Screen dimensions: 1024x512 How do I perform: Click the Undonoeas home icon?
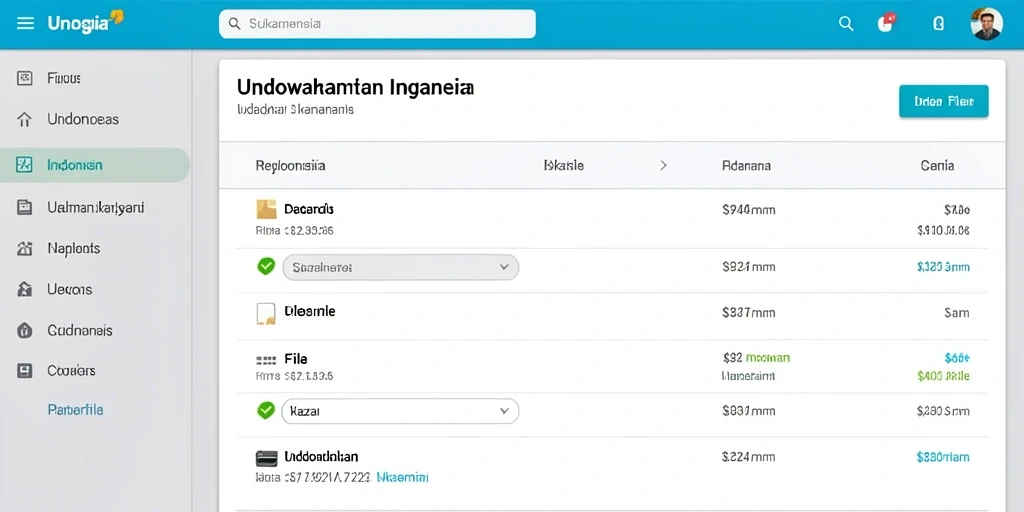[24, 120]
